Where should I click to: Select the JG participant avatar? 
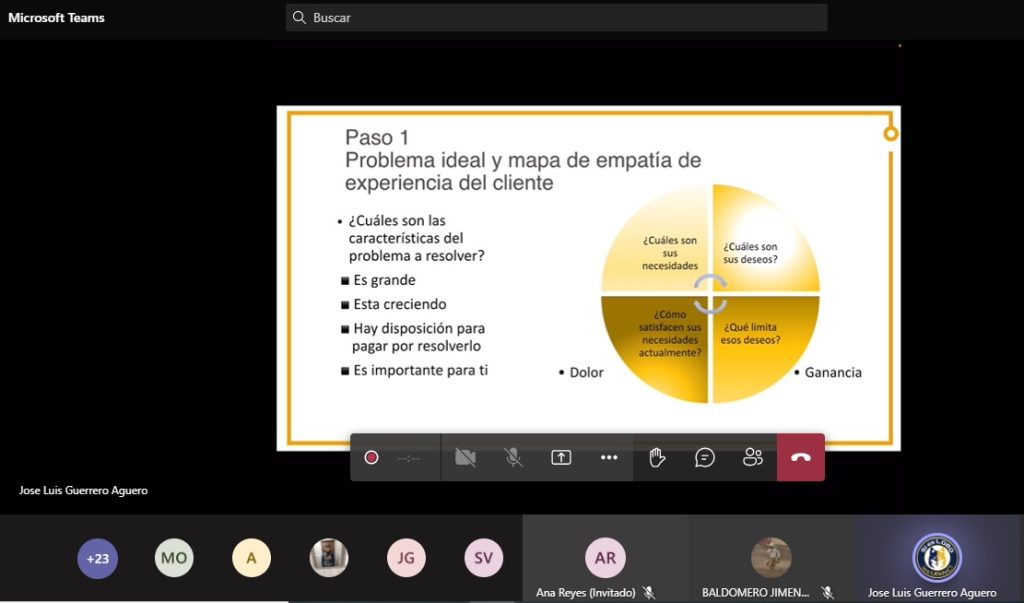pos(406,558)
